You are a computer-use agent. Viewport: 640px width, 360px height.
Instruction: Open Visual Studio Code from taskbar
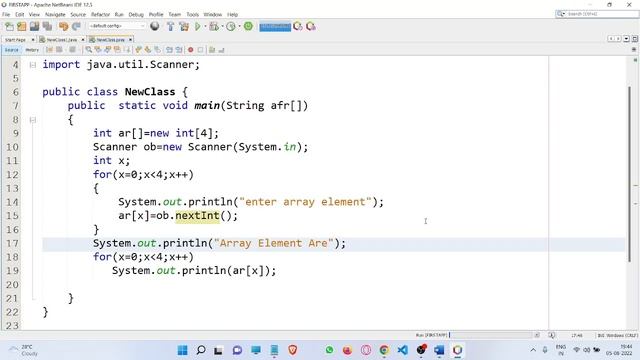click(x=402, y=350)
